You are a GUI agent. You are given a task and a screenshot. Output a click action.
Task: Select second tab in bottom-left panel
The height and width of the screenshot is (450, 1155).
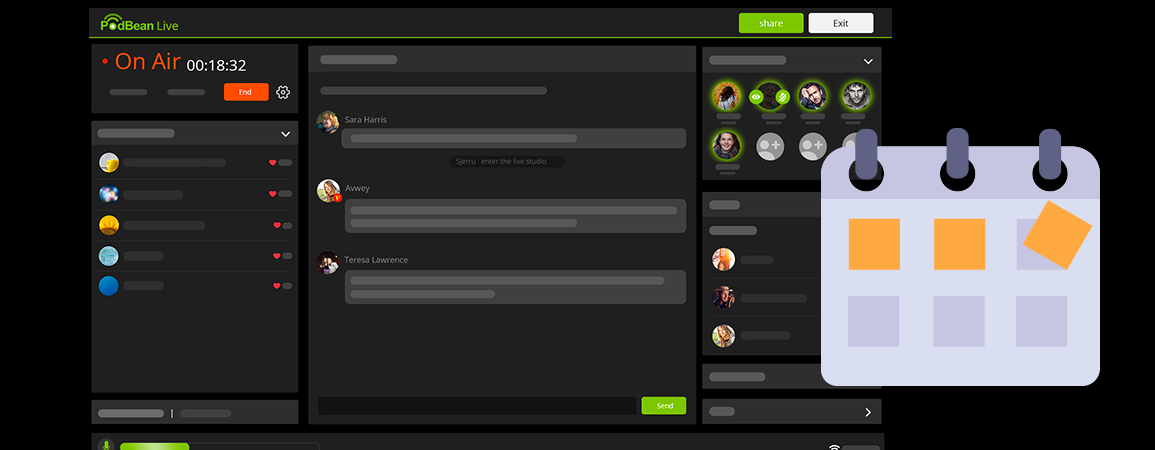[x=205, y=413]
